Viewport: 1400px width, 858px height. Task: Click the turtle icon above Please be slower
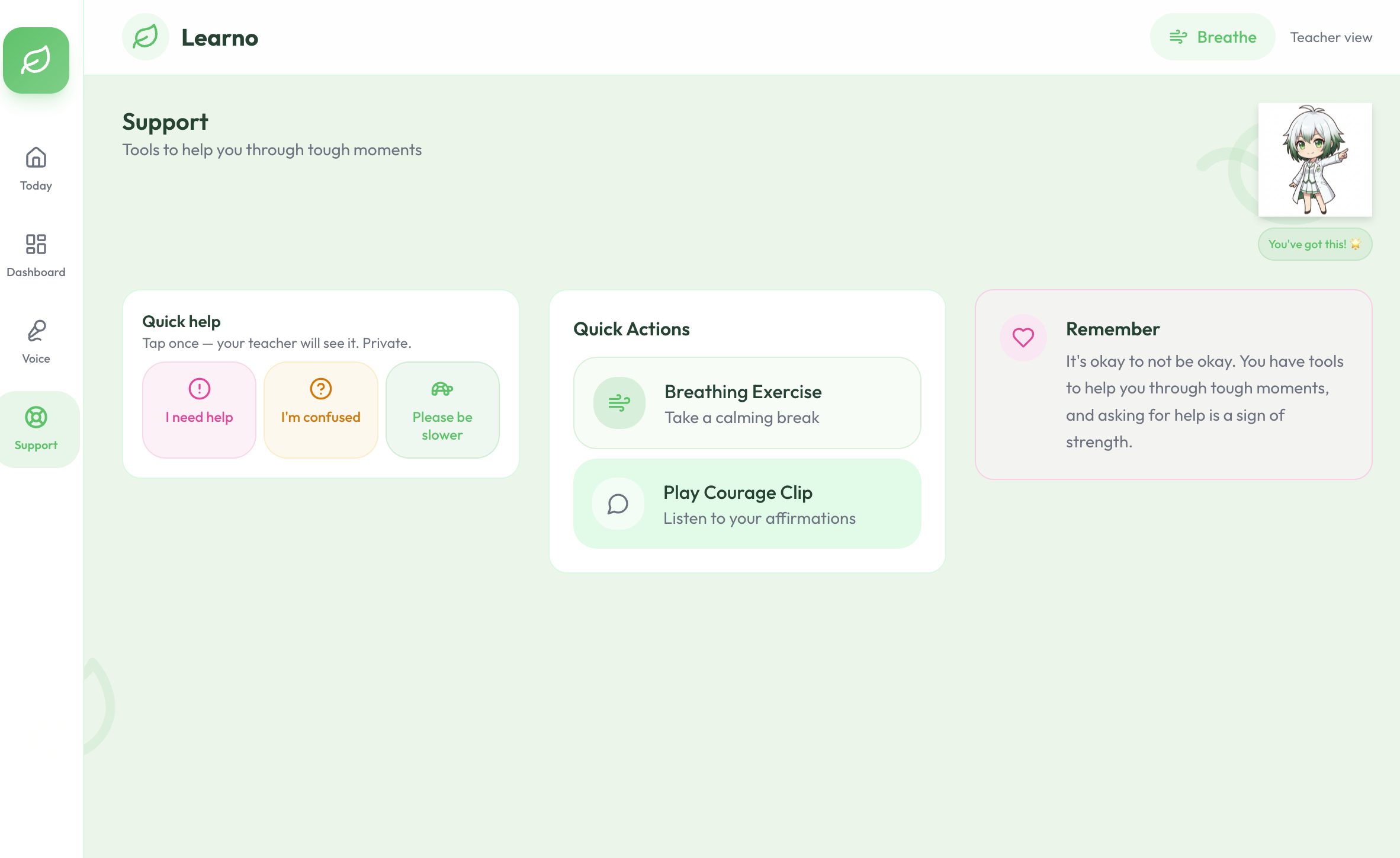coord(442,389)
